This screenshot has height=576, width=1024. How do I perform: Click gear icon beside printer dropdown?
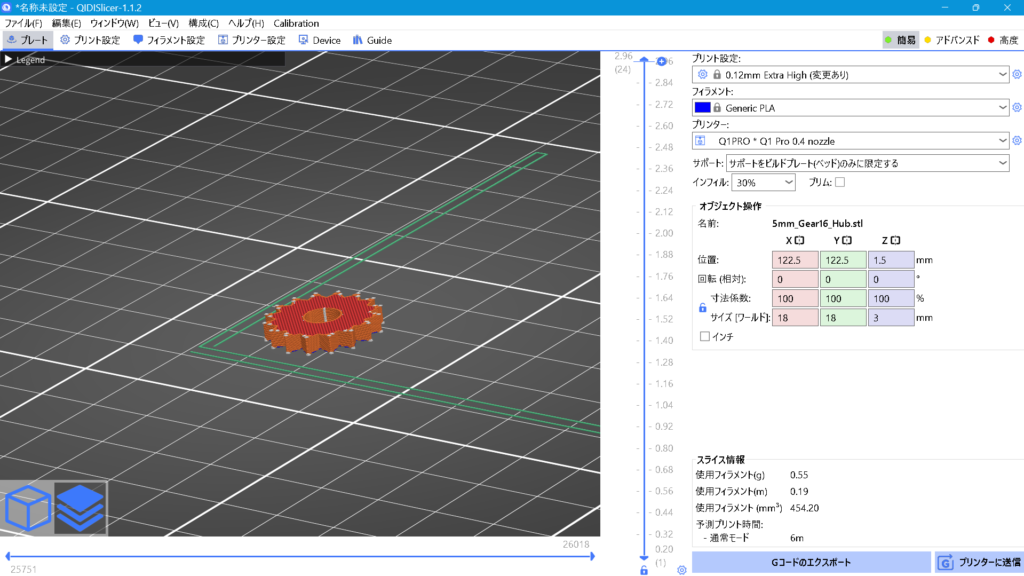click(x=1017, y=141)
